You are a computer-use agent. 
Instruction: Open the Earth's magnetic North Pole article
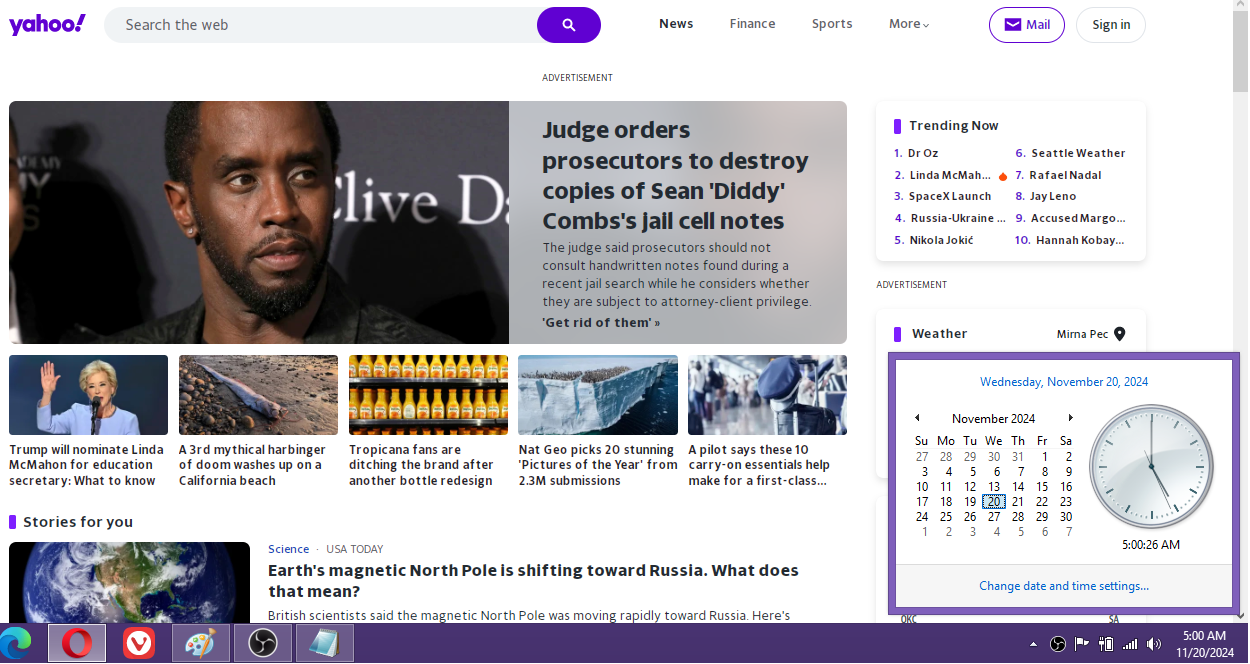pyautogui.click(x=533, y=580)
